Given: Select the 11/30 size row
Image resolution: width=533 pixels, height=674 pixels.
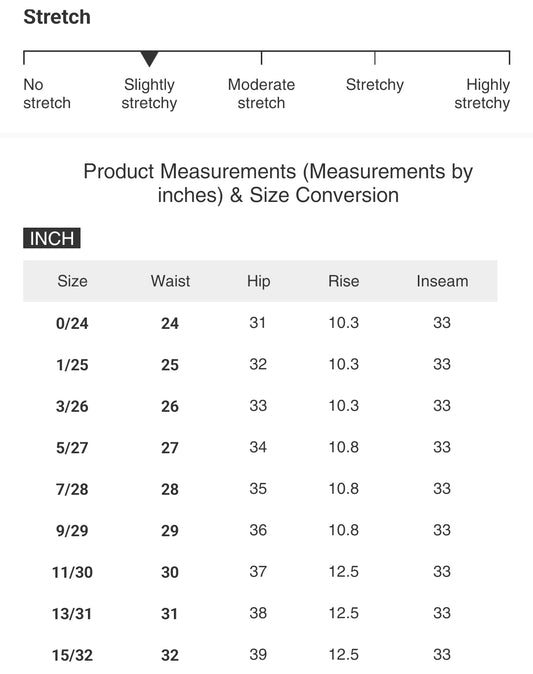Looking at the screenshot, I should [260, 572].
